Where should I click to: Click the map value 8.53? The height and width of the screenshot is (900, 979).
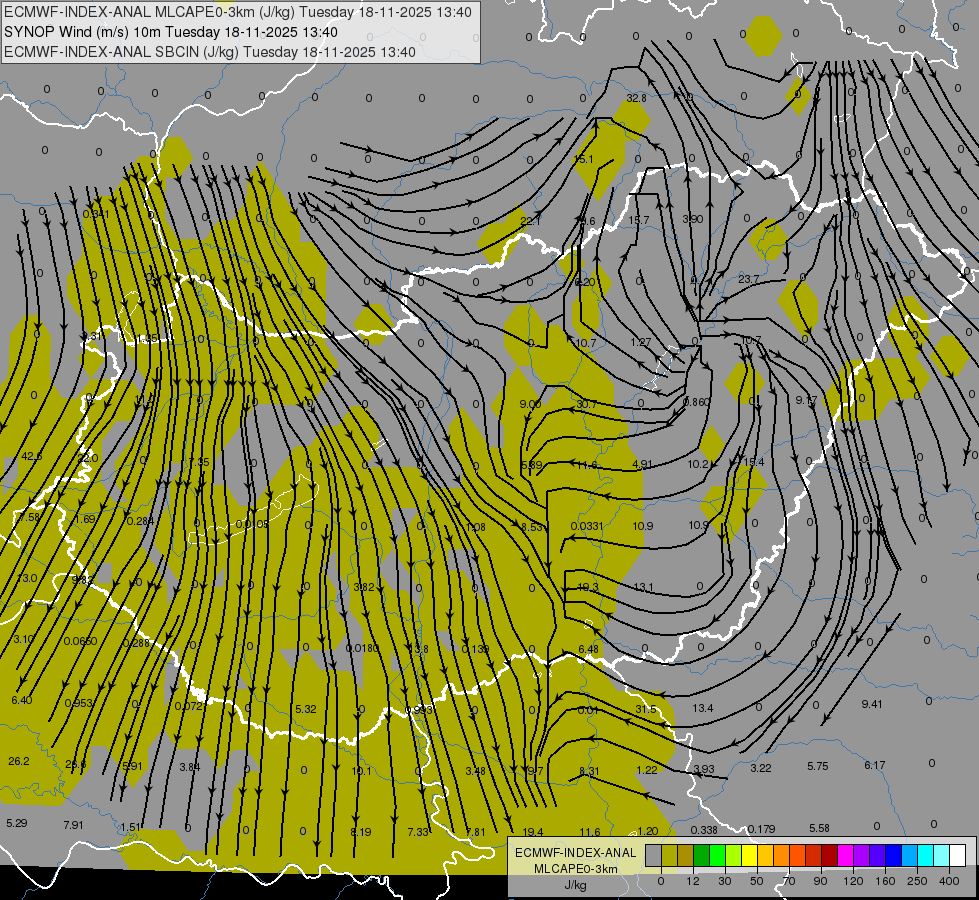(532, 527)
